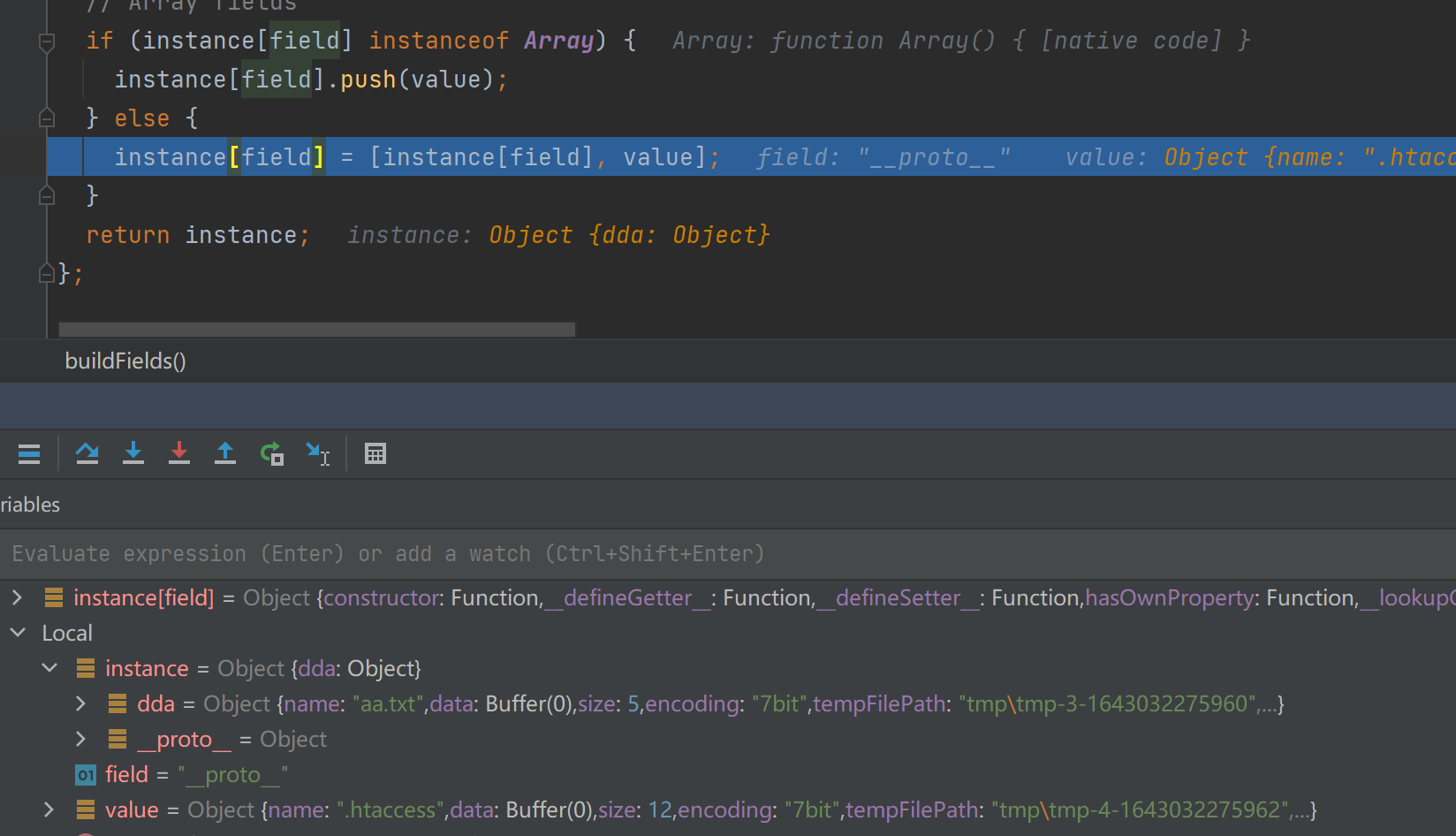Click the highlighted instance[field] assignment line
The height and width of the screenshot is (836, 1456).
pos(751,157)
